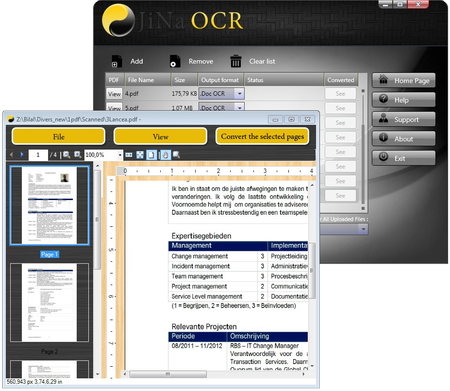The width and height of the screenshot is (450, 391).
Task: Click the Home Page button label
Action: coord(412,81)
